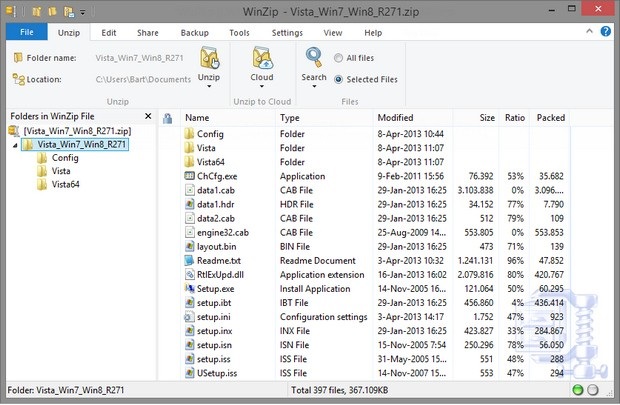Click the data1.cab file icon
Screen dimensions: 620x405
pyautogui.click(x=190, y=190)
